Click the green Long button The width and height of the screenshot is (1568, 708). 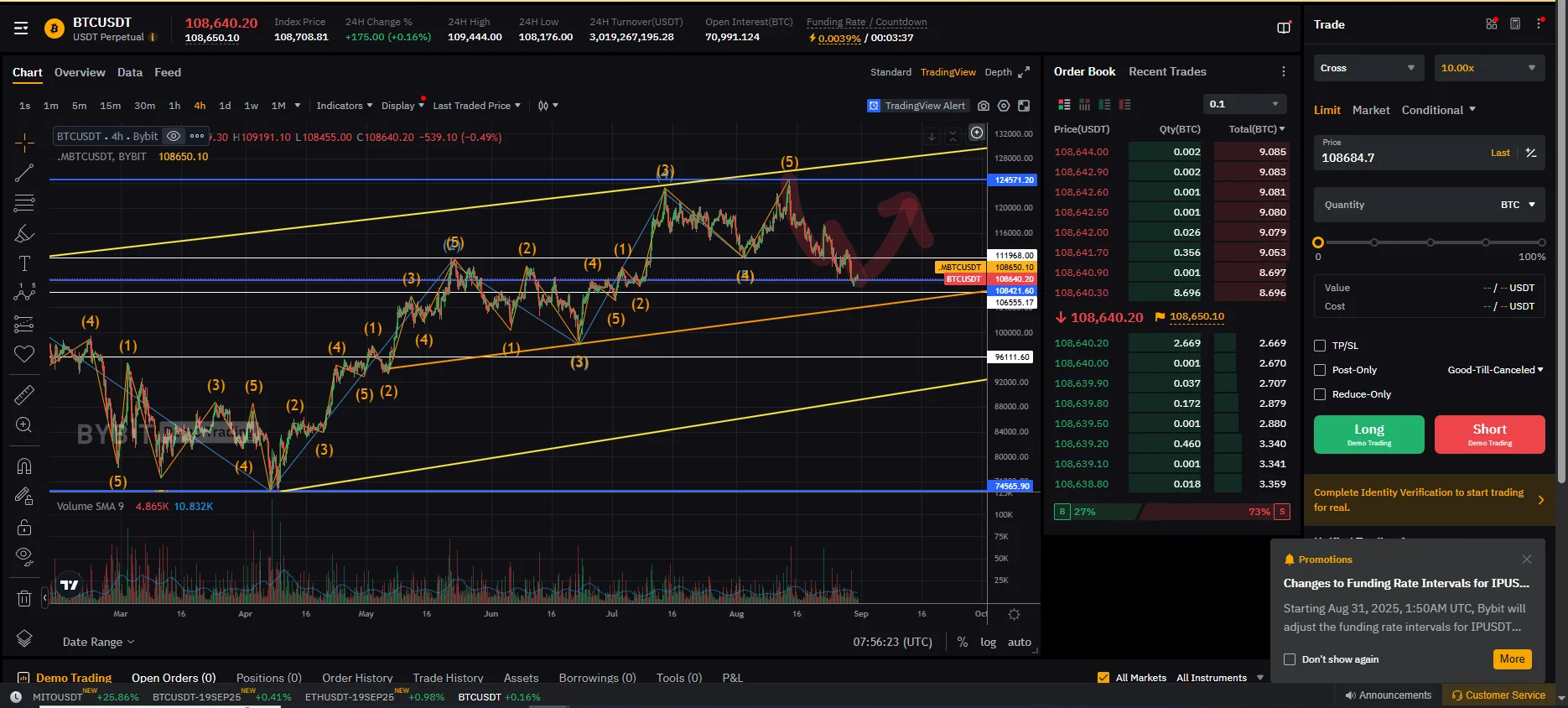click(x=1368, y=435)
